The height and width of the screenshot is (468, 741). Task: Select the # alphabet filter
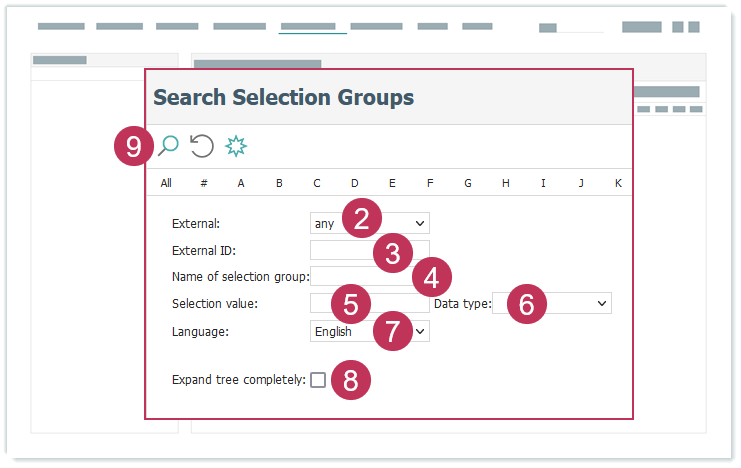[x=203, y=183]
